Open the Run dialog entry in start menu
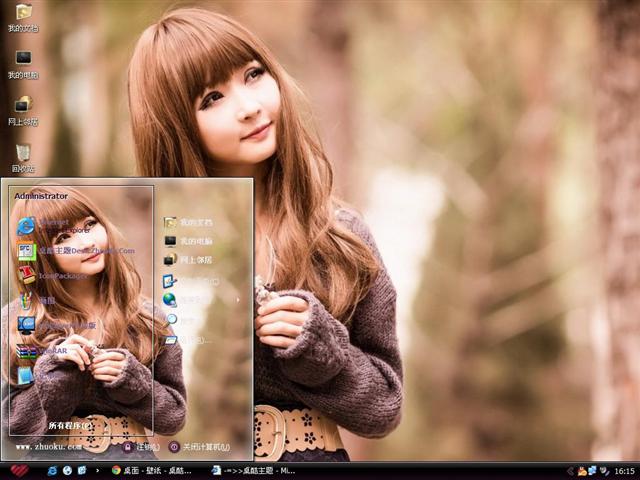This screenshot has width=640, height=480. tap(188, 340)
